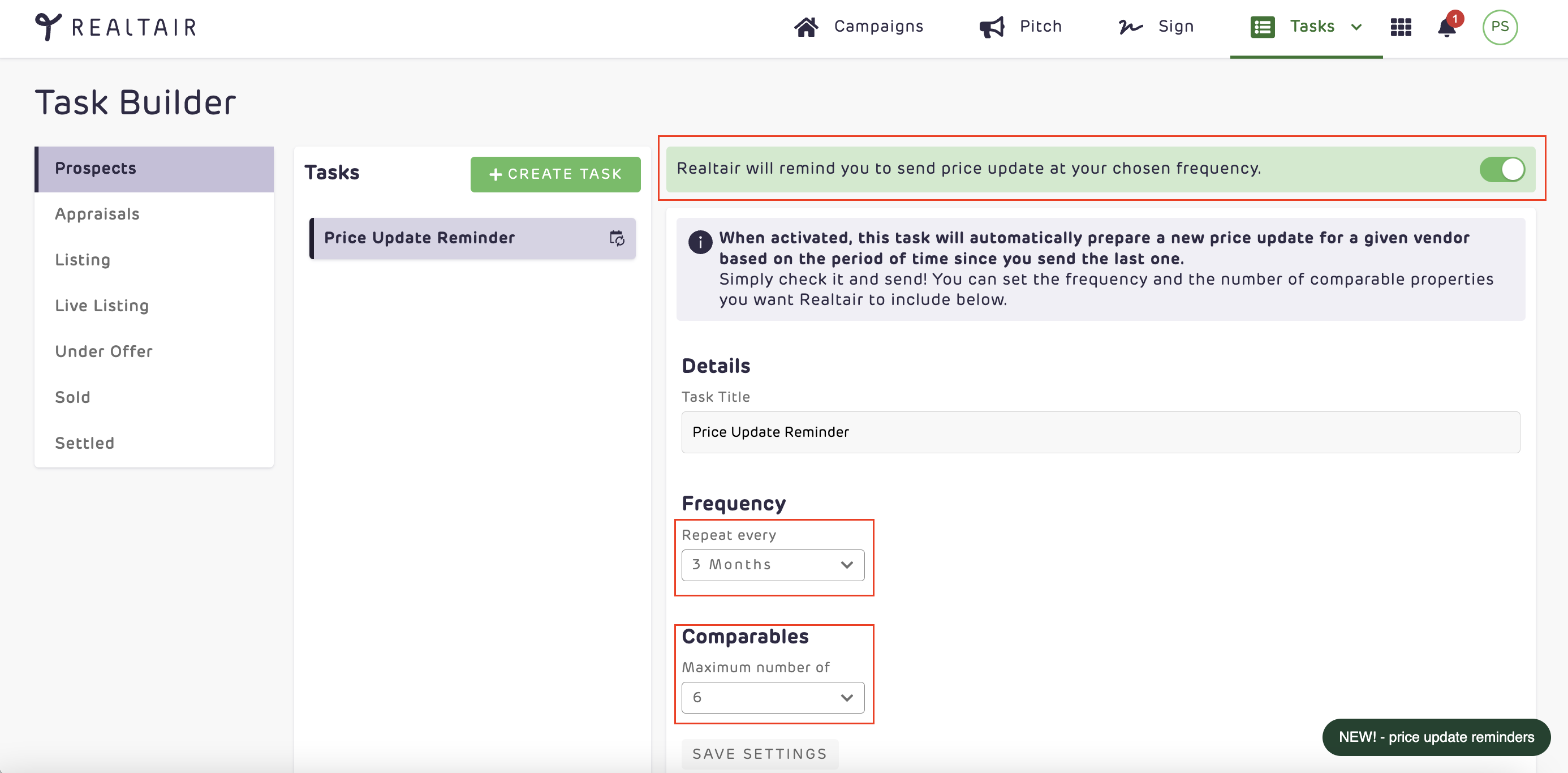Open notifications bell
Image resolution: width=1568 pixels, height=773 pixels.
1446,27
